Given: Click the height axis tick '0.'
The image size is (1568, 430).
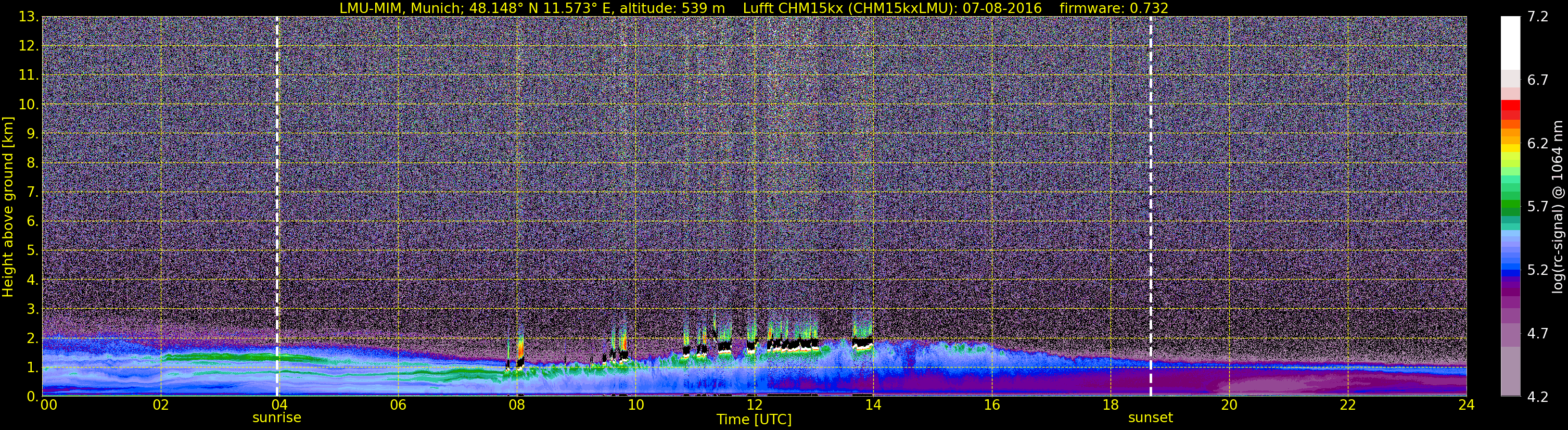Looking at the screenshot, I should click(x=33, y=397).
